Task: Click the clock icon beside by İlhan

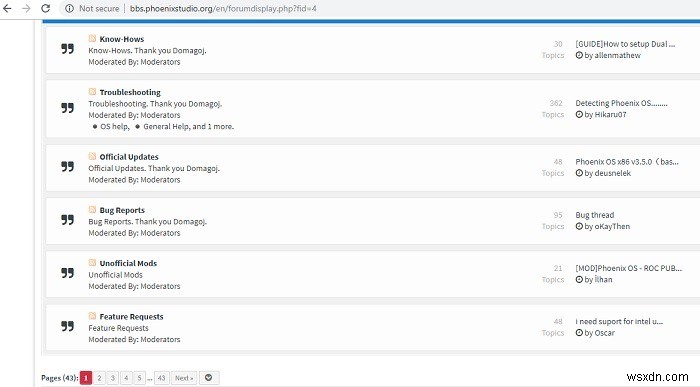Action: [579, 279]
